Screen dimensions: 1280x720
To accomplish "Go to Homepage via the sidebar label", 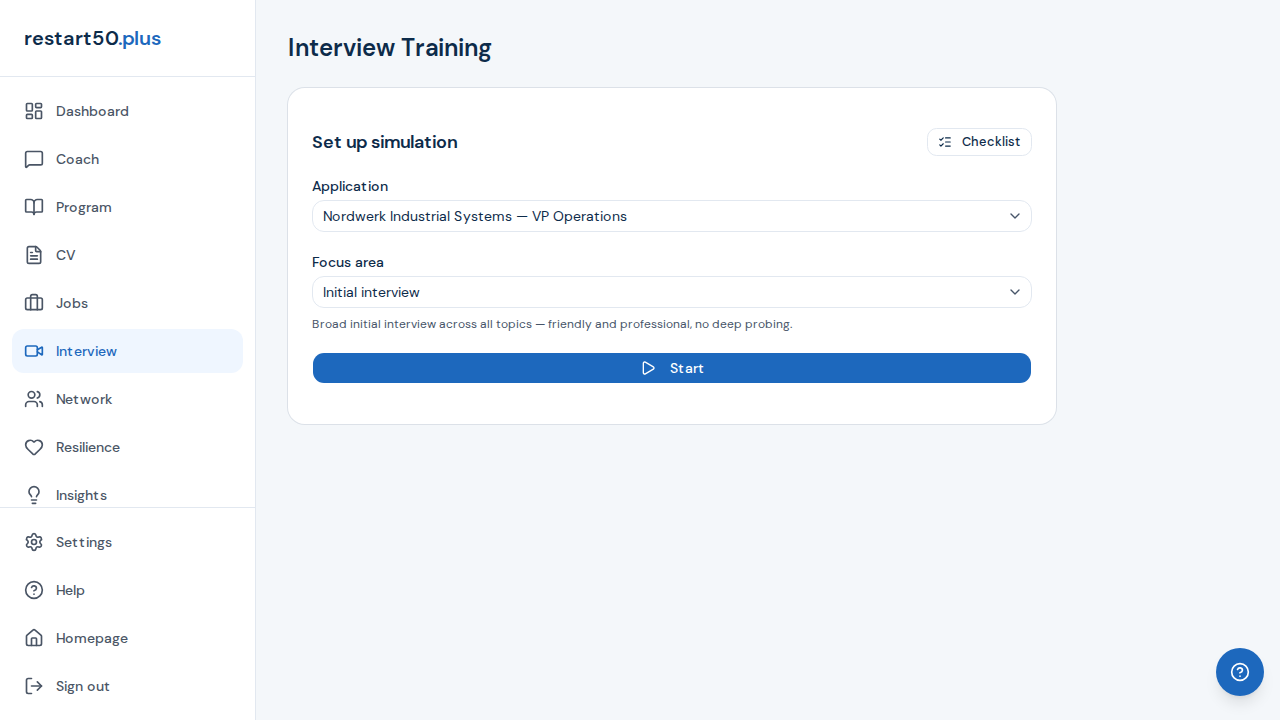I will (92, 638).
